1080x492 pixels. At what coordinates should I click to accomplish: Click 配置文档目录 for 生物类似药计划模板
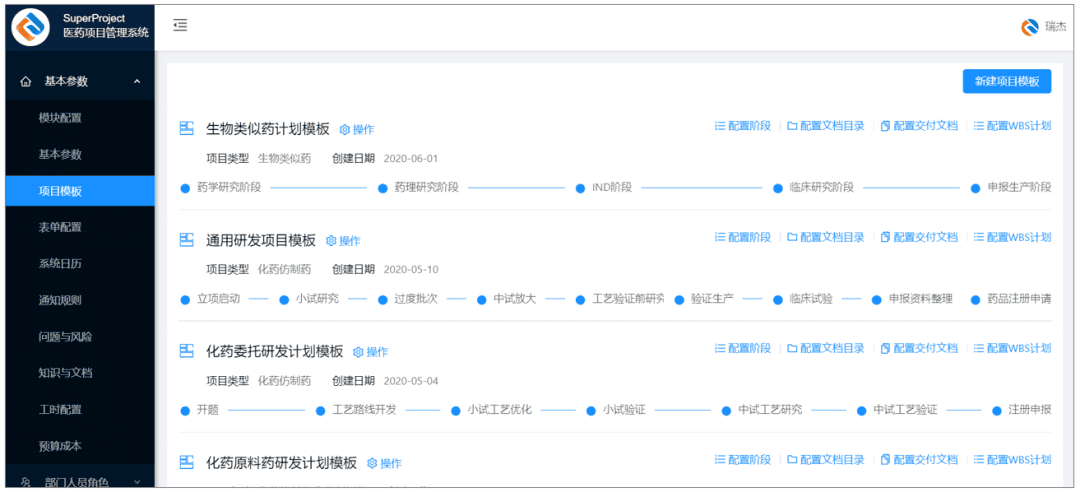click(826, 126)
